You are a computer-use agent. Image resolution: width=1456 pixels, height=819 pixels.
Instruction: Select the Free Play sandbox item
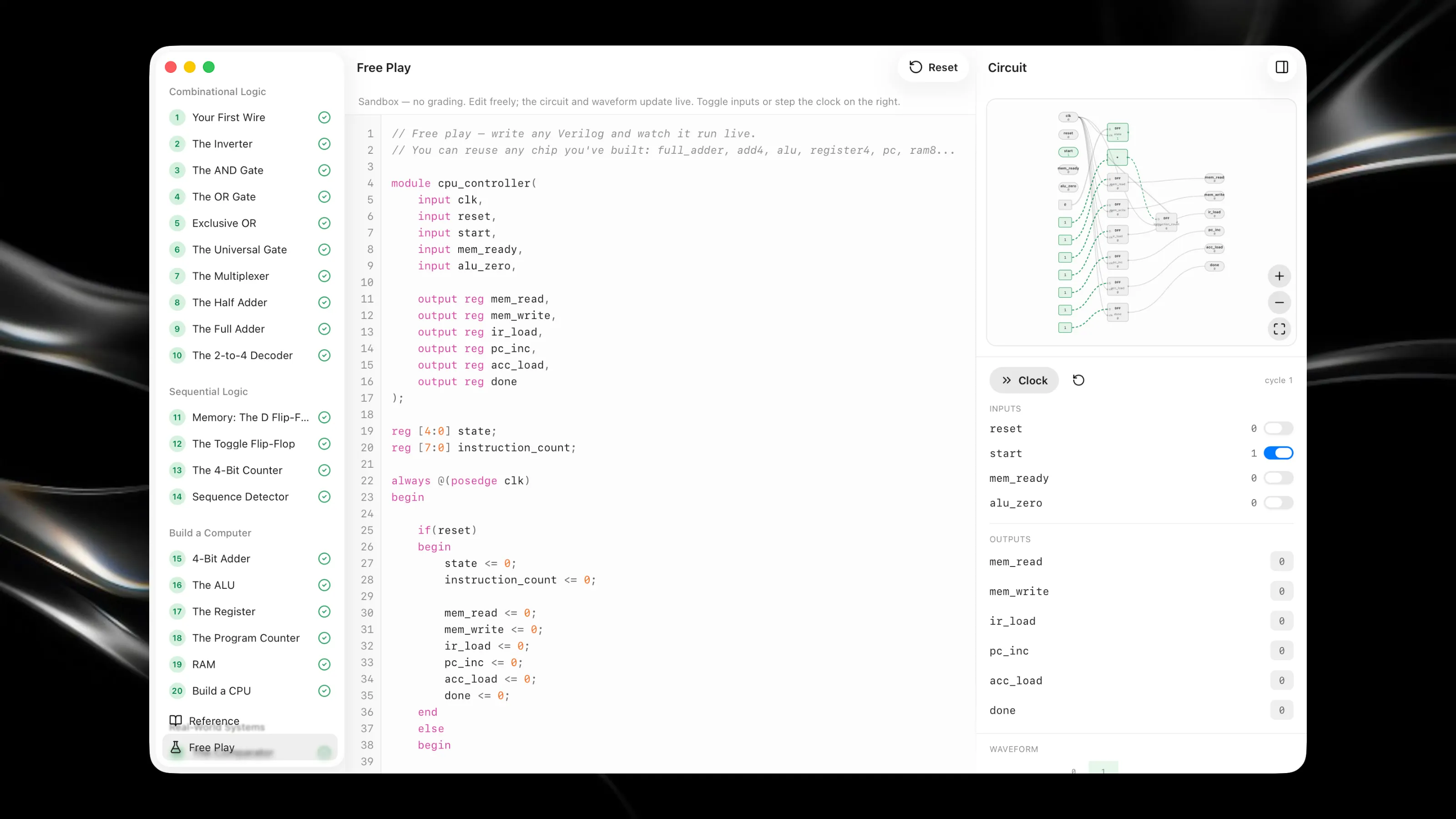pyautogui.click(x=249, y=747)
